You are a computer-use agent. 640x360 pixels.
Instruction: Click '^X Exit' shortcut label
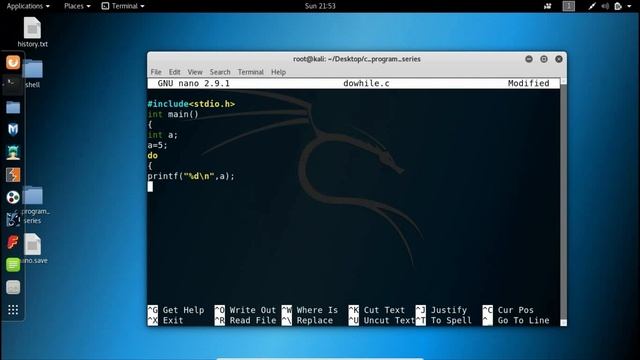tap(165, 320)
